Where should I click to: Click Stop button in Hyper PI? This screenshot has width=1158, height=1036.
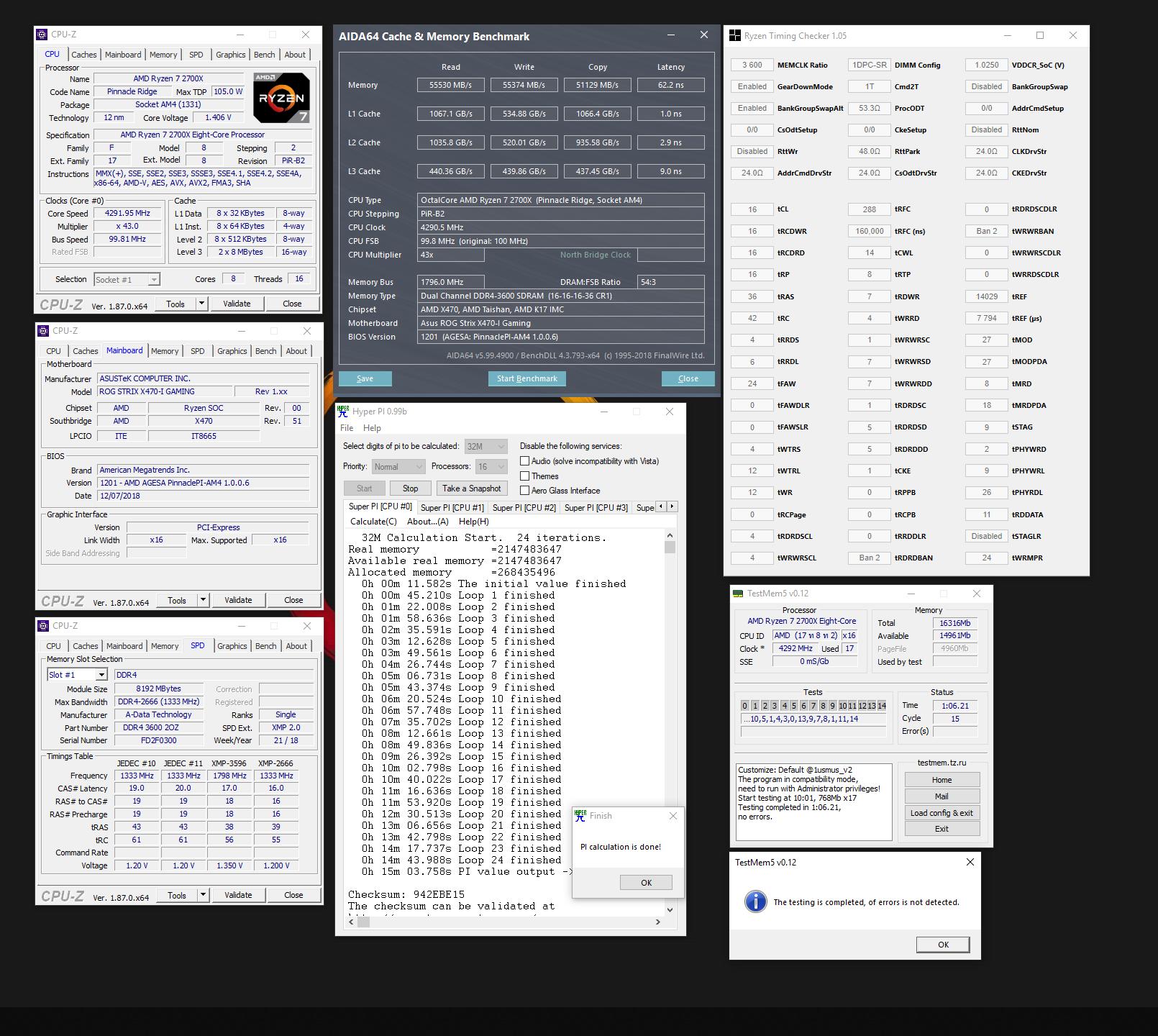(x=410, y=489)
